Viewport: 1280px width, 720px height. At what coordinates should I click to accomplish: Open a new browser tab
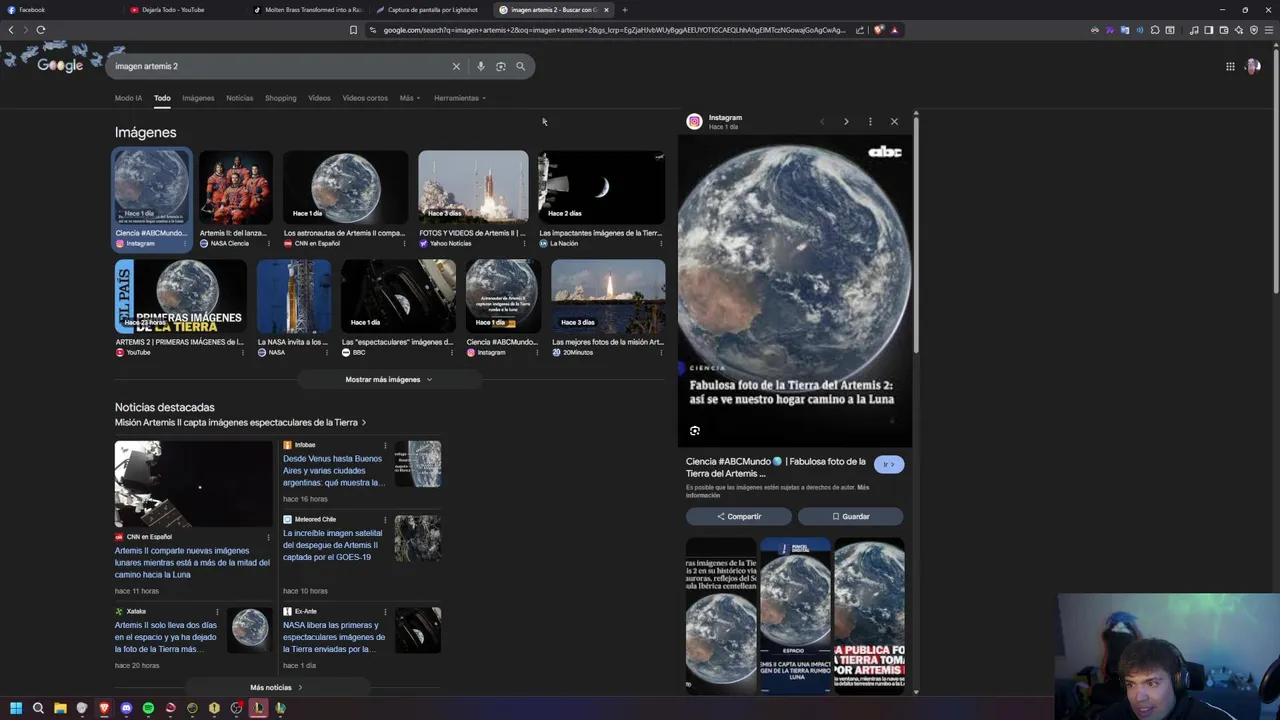(624, 10)
